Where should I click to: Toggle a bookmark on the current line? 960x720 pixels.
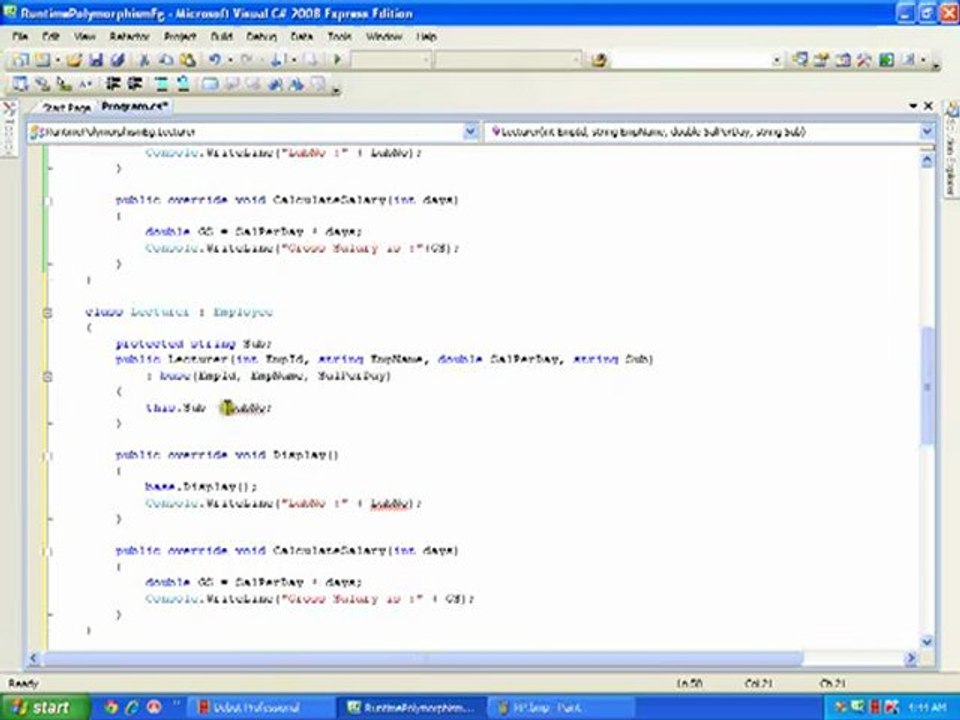(209, 84)
